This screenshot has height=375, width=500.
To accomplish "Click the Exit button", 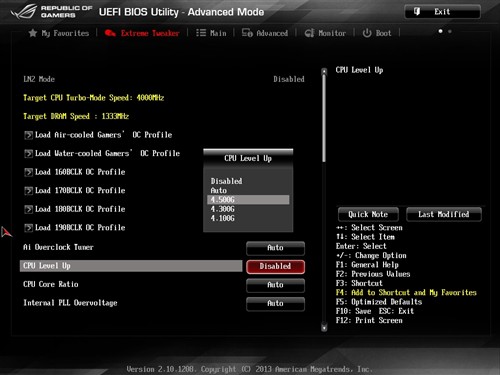I will click(442, 12).
